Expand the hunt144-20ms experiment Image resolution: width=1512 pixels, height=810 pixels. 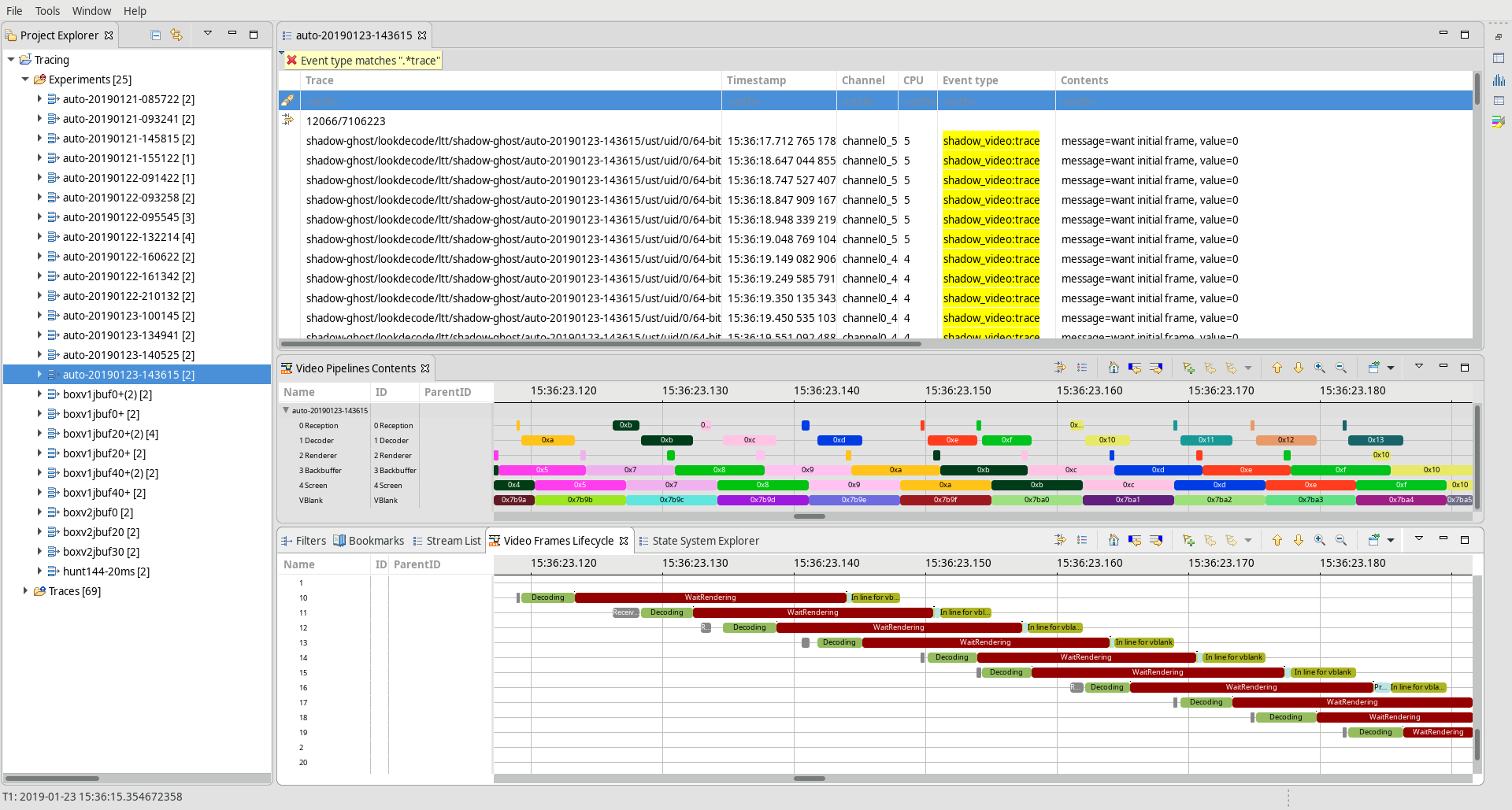coord(39,571)
